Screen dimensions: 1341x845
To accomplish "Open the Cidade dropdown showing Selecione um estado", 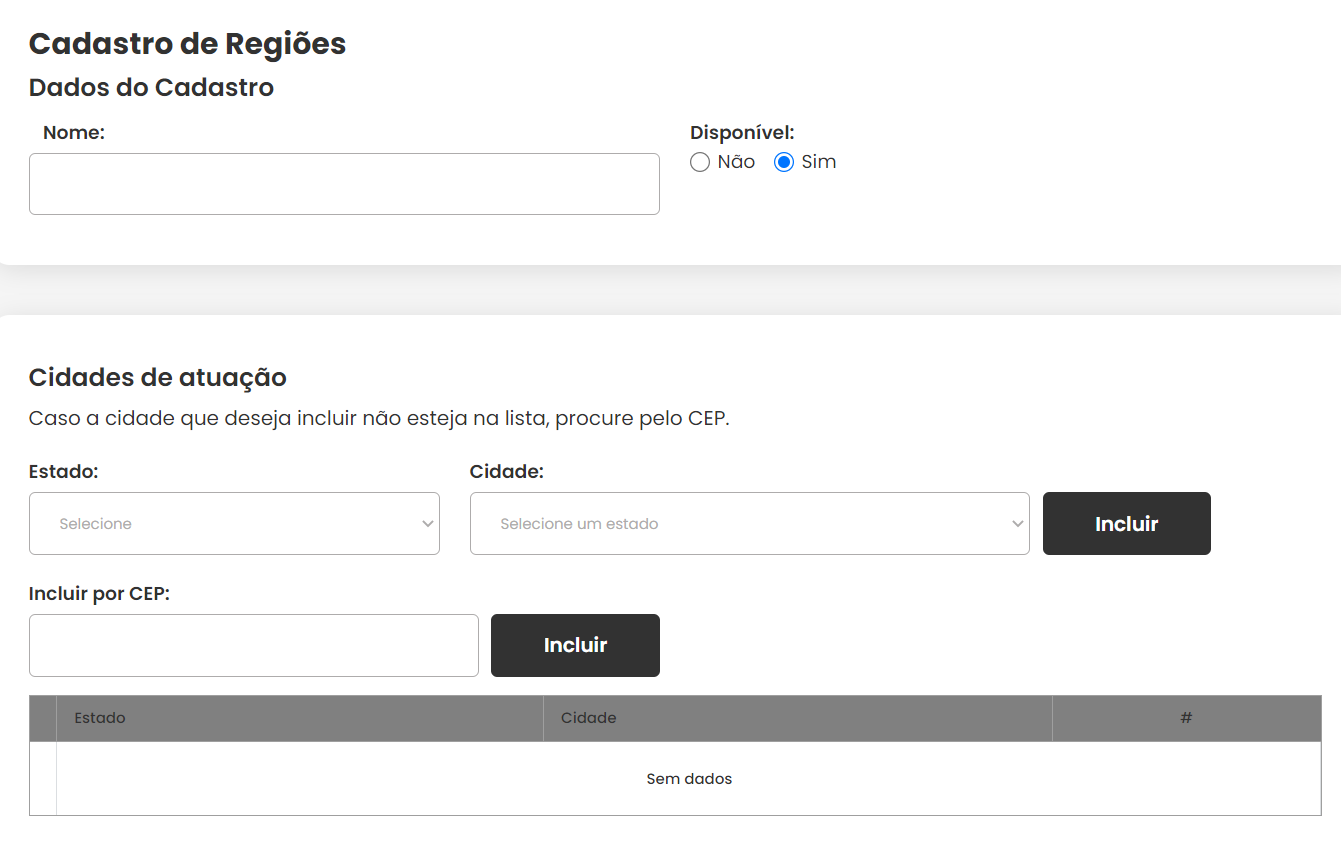I will point(749,523).
